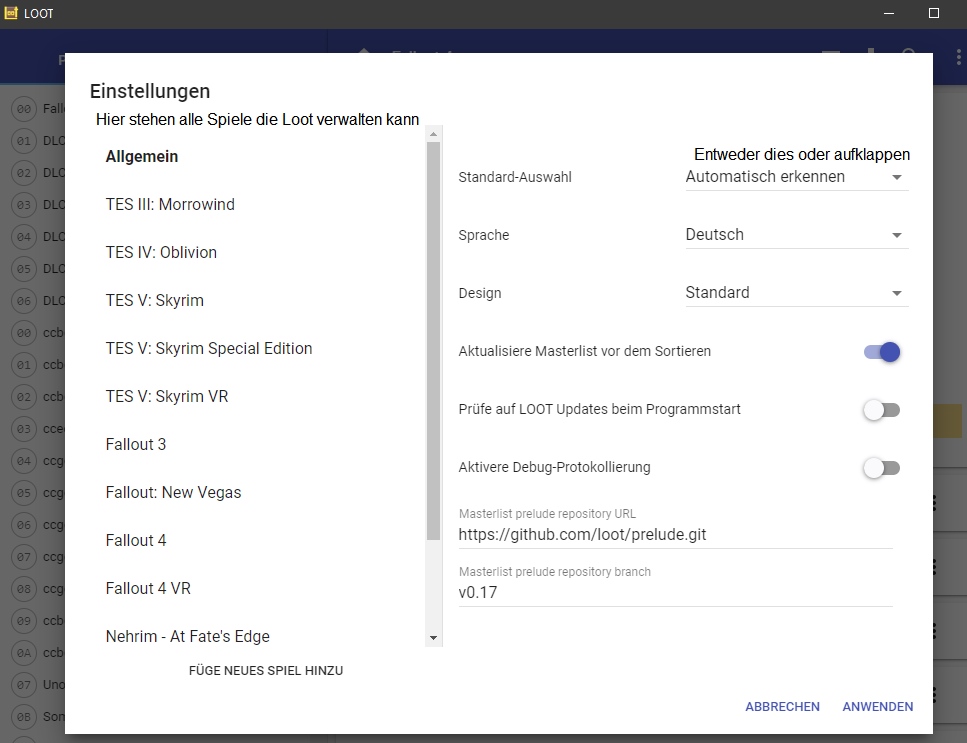Select TES V: Skyrim Special Edition
The width and height of the screenshot is (967, 743).
coord(209,349)
